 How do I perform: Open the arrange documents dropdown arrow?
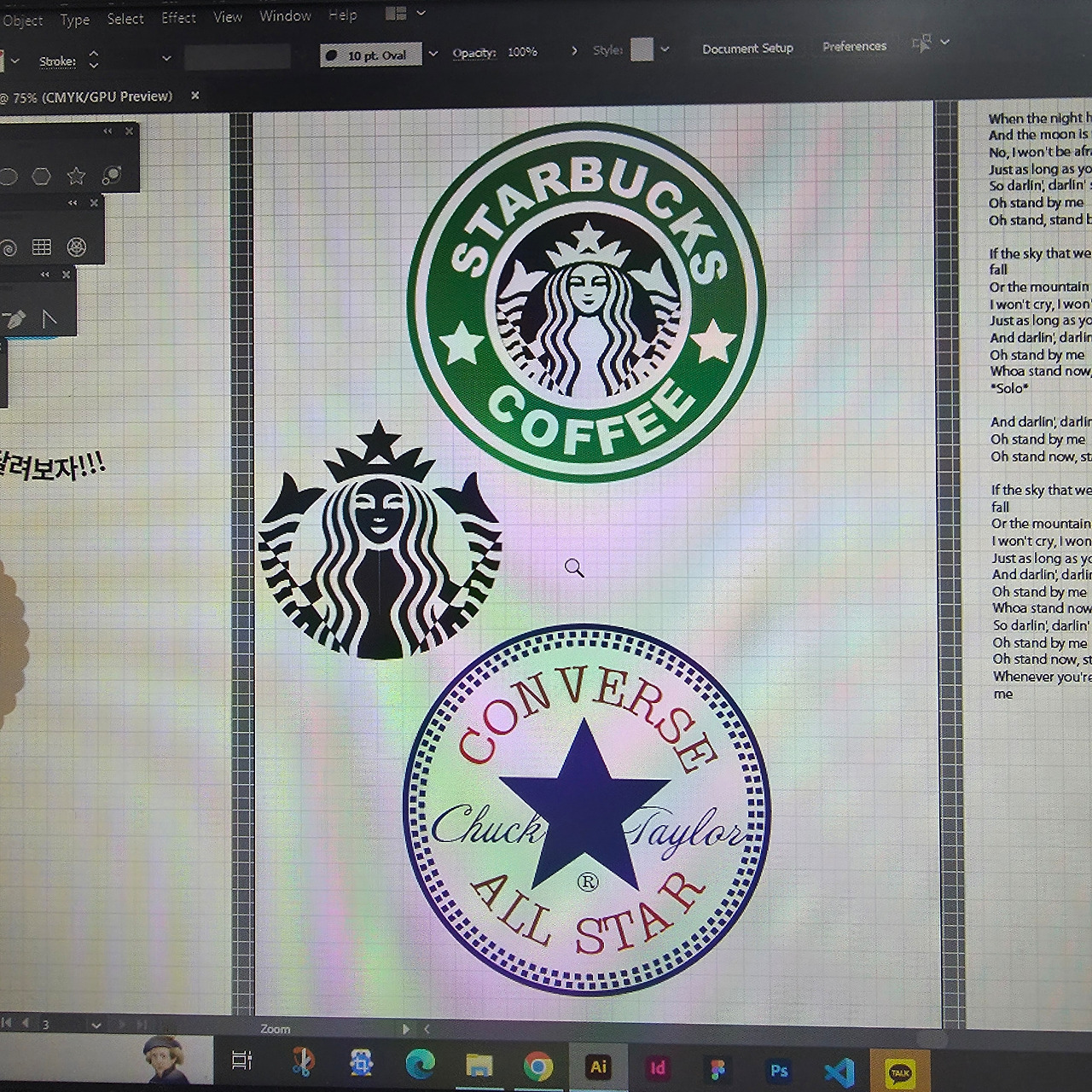[x=421, y=13]
